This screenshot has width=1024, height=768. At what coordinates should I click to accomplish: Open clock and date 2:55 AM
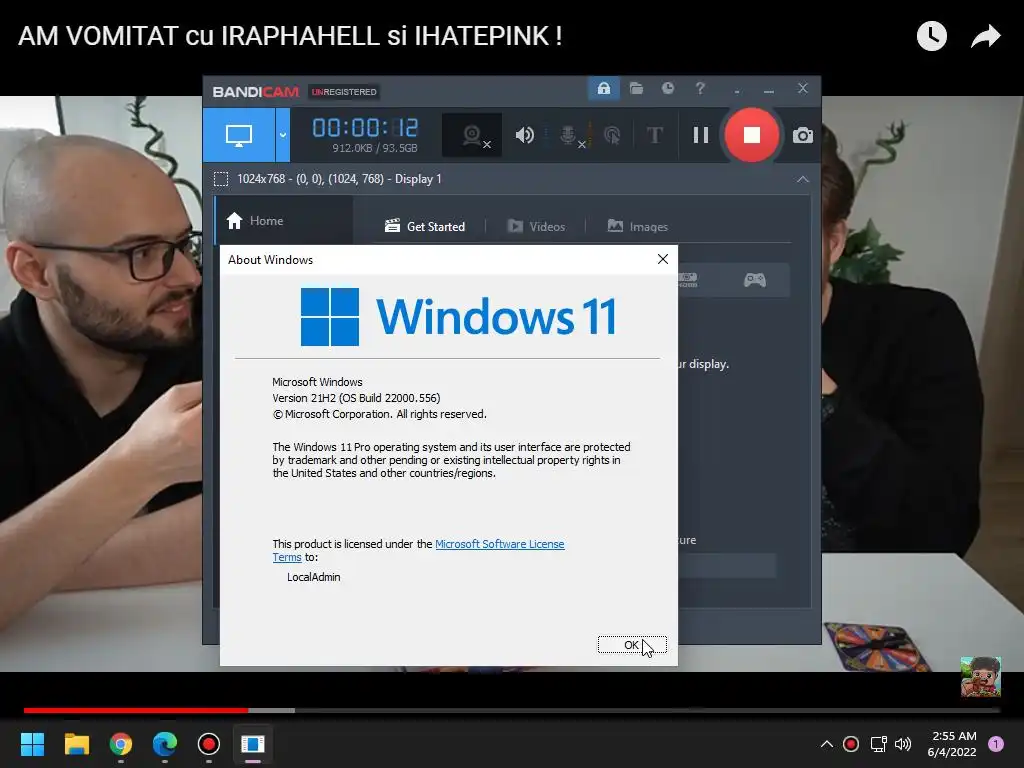click(x=953, y=744)
